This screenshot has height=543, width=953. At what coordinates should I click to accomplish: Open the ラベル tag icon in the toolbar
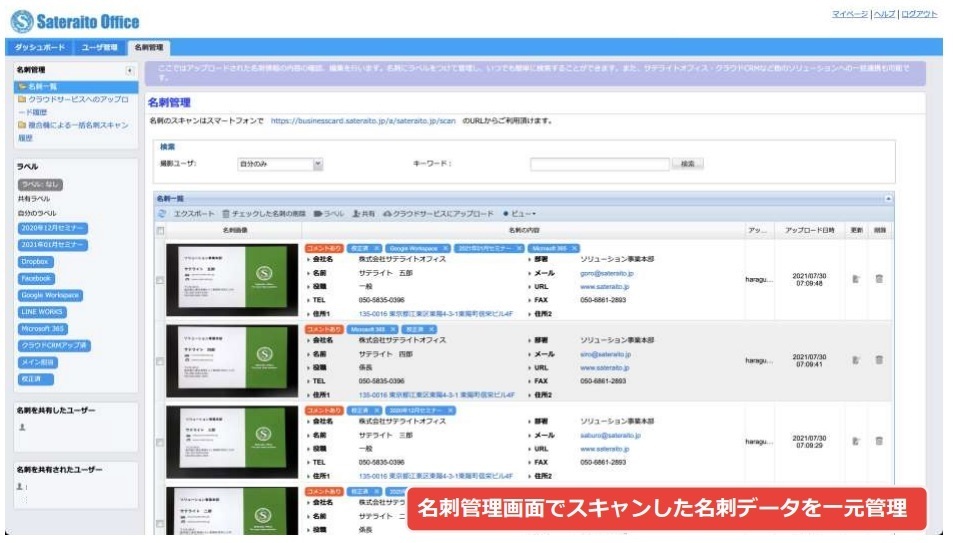coord(319,213)
